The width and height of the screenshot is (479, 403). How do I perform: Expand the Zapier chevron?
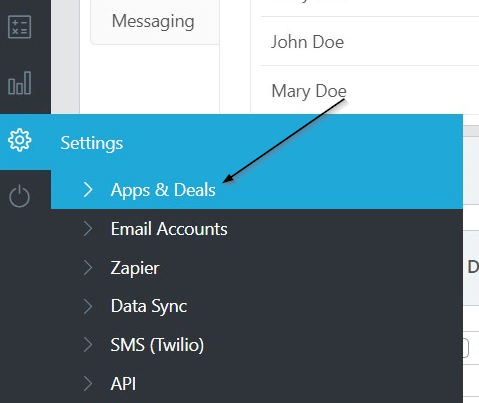pyautogui.click(x=88, y=268)
